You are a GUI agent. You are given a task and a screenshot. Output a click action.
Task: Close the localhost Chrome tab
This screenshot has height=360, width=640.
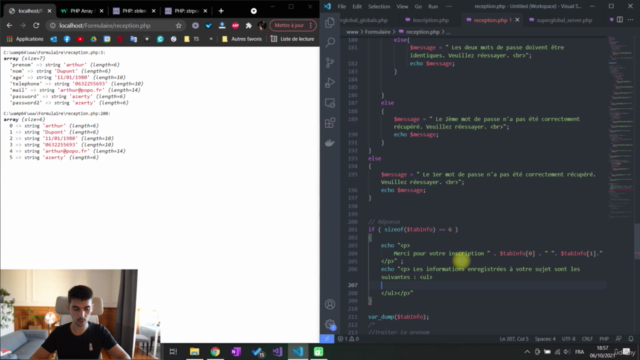click(x=49, y=11)
